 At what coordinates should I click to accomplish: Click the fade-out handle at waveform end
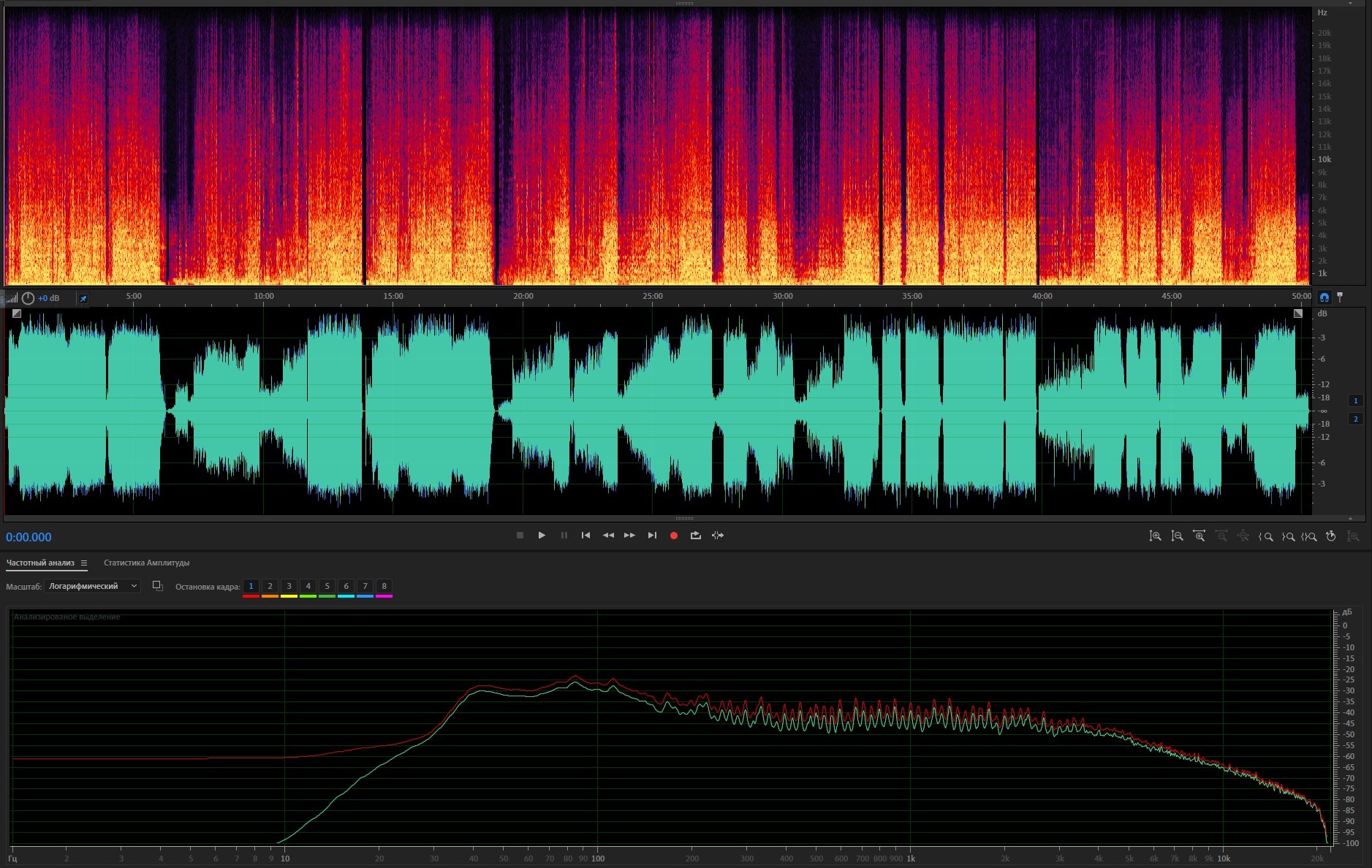point(1297,313)
